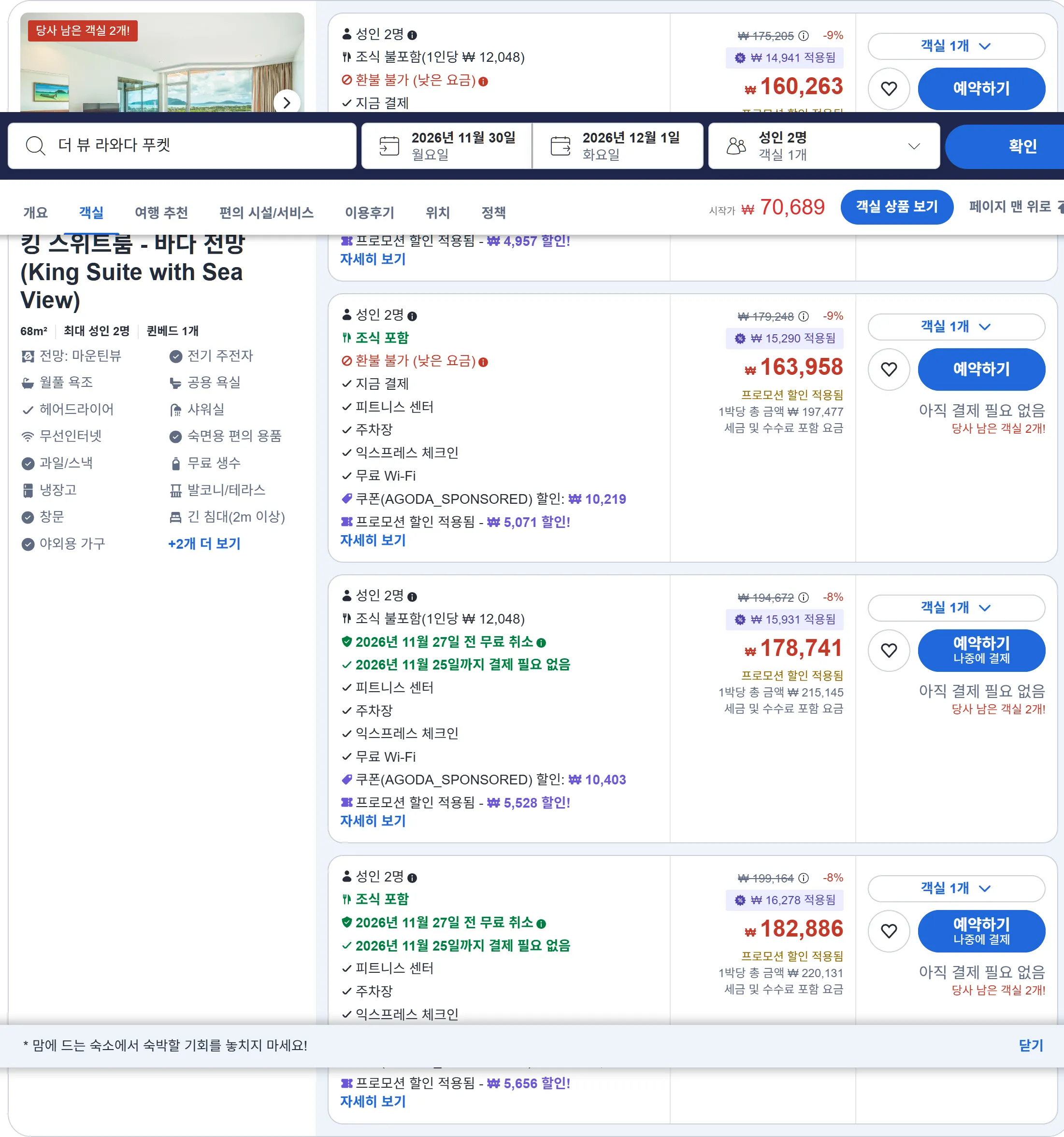Expand +2개 더 보기 amenities
Screen dimensions: 1064x1137
pyautogui.click(x=204, y=543)
